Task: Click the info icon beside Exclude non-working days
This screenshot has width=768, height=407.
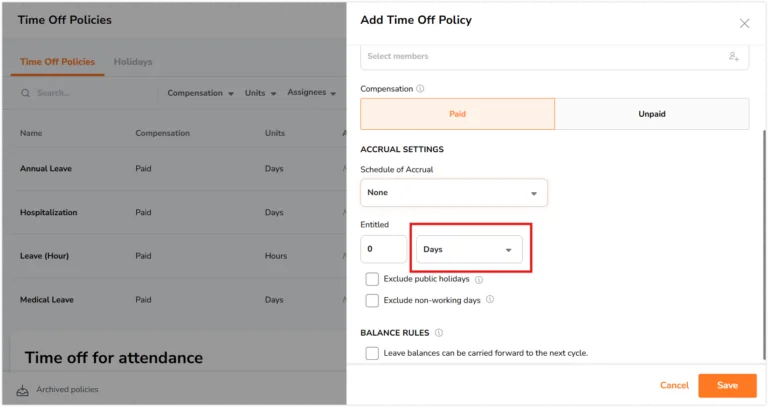Action: pos(490,299)
